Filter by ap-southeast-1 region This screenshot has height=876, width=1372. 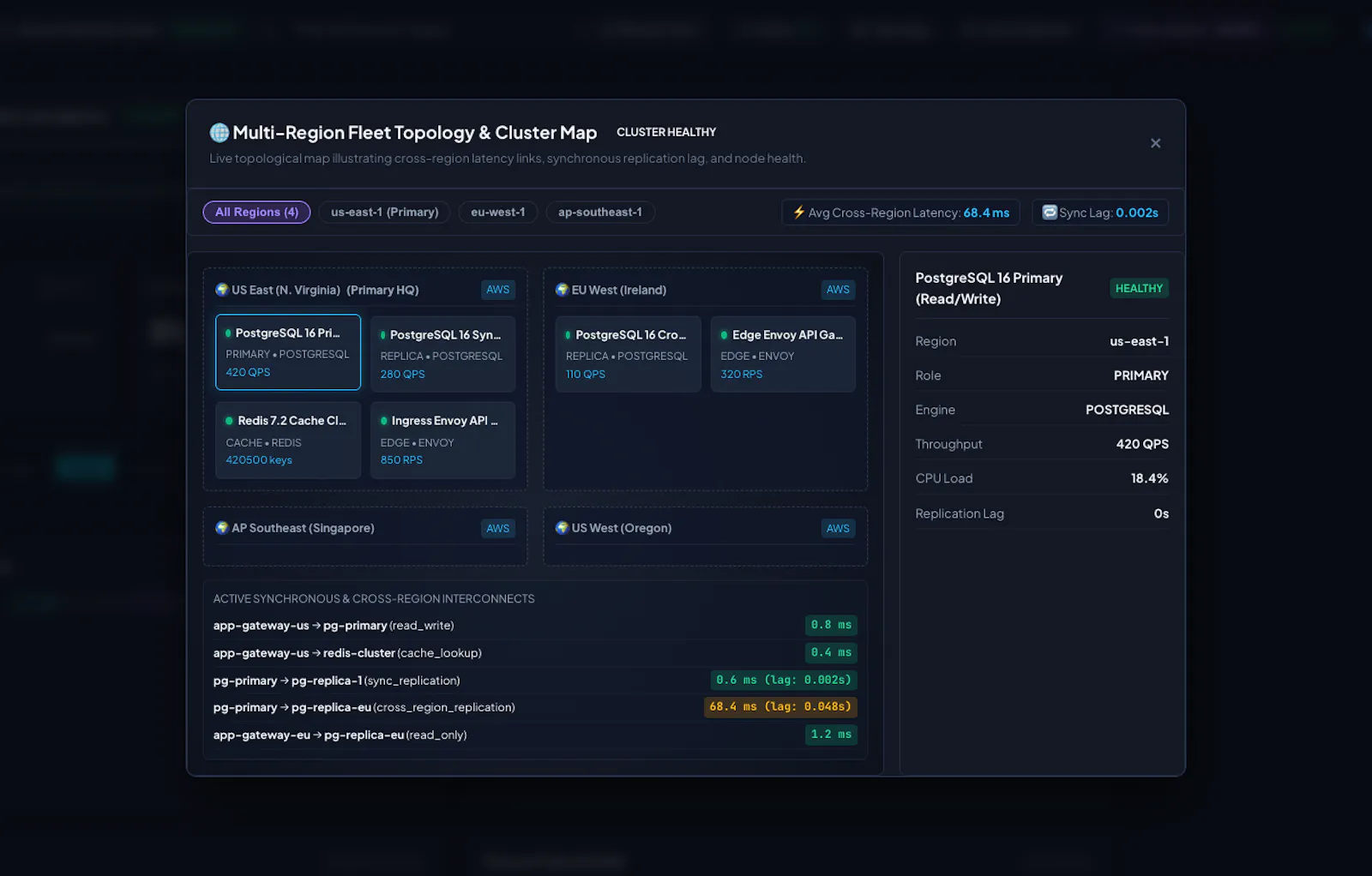point(599,212)
